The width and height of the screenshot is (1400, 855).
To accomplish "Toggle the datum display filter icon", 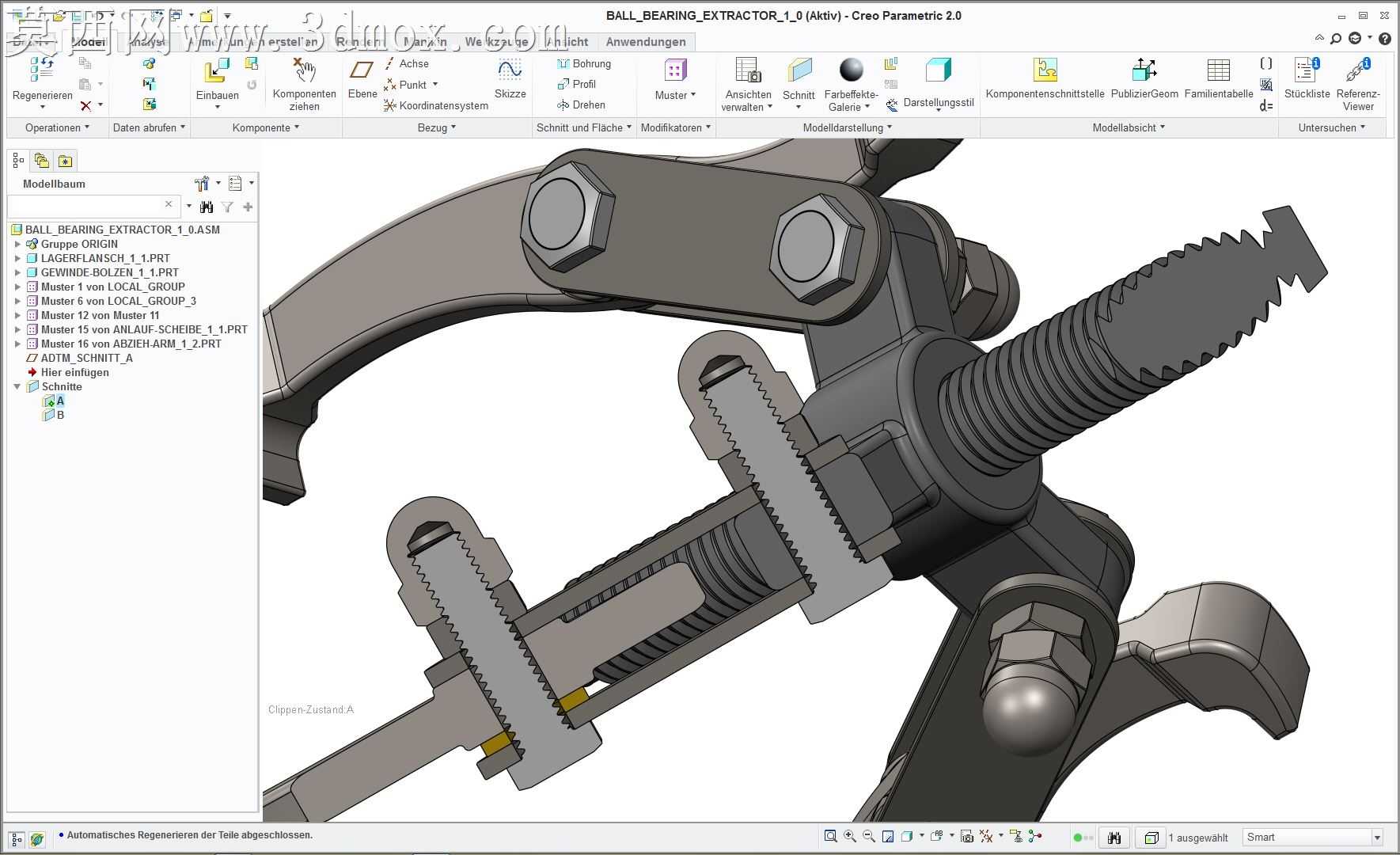I will (x=986, y=836).
